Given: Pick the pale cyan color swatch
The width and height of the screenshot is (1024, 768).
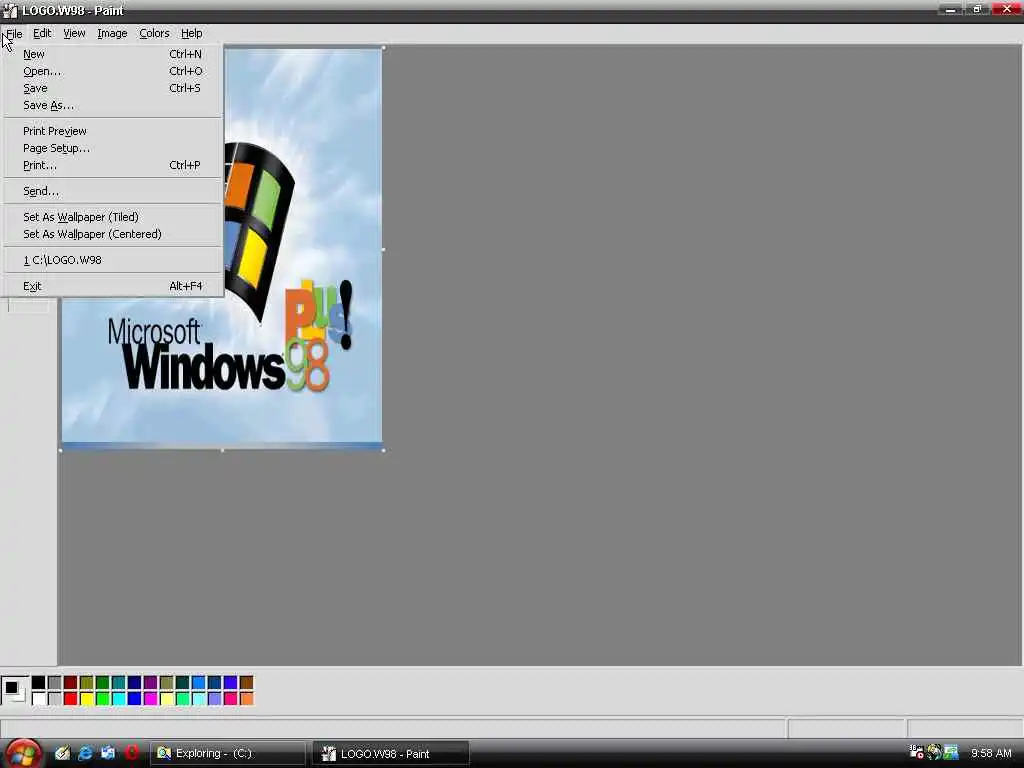Looking at the screenshot, I should click(x=199, y=699).
